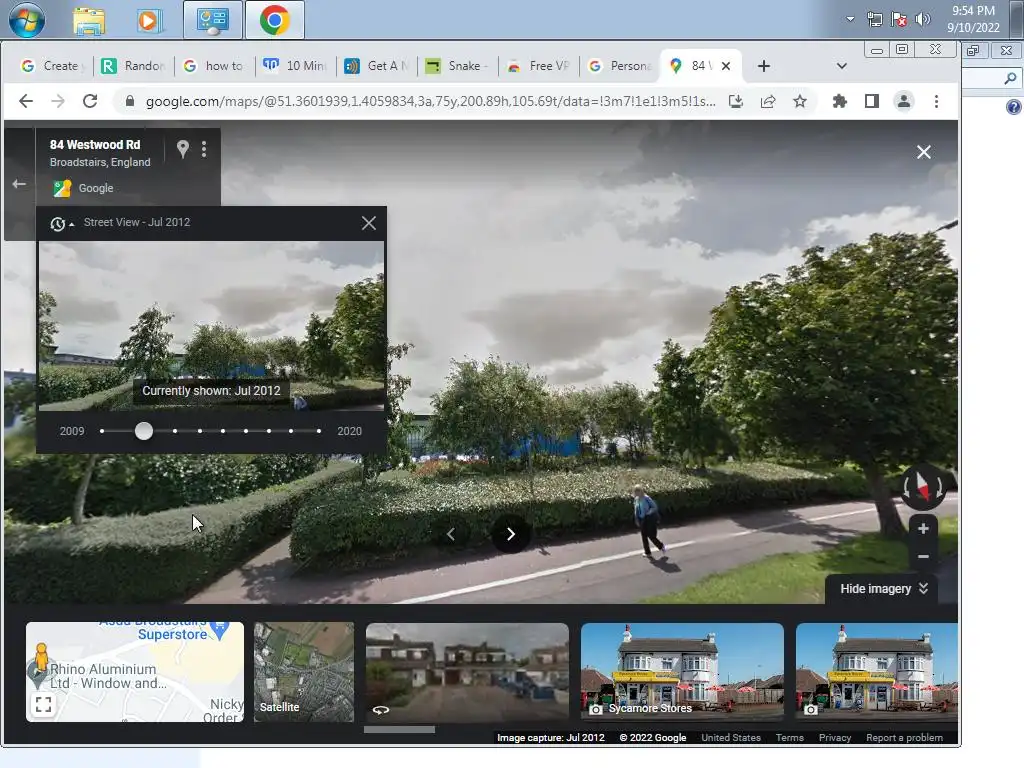1024x768 pixels.
Task: Open Chrome's three-dot menu
Action: [x=936, y=101]
